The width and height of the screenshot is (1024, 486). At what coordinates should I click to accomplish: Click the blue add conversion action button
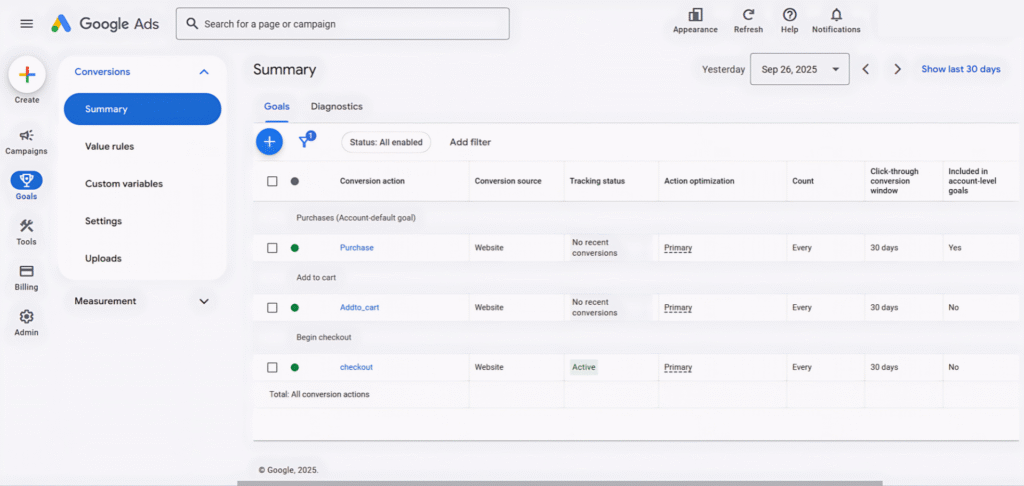[268, 142]
